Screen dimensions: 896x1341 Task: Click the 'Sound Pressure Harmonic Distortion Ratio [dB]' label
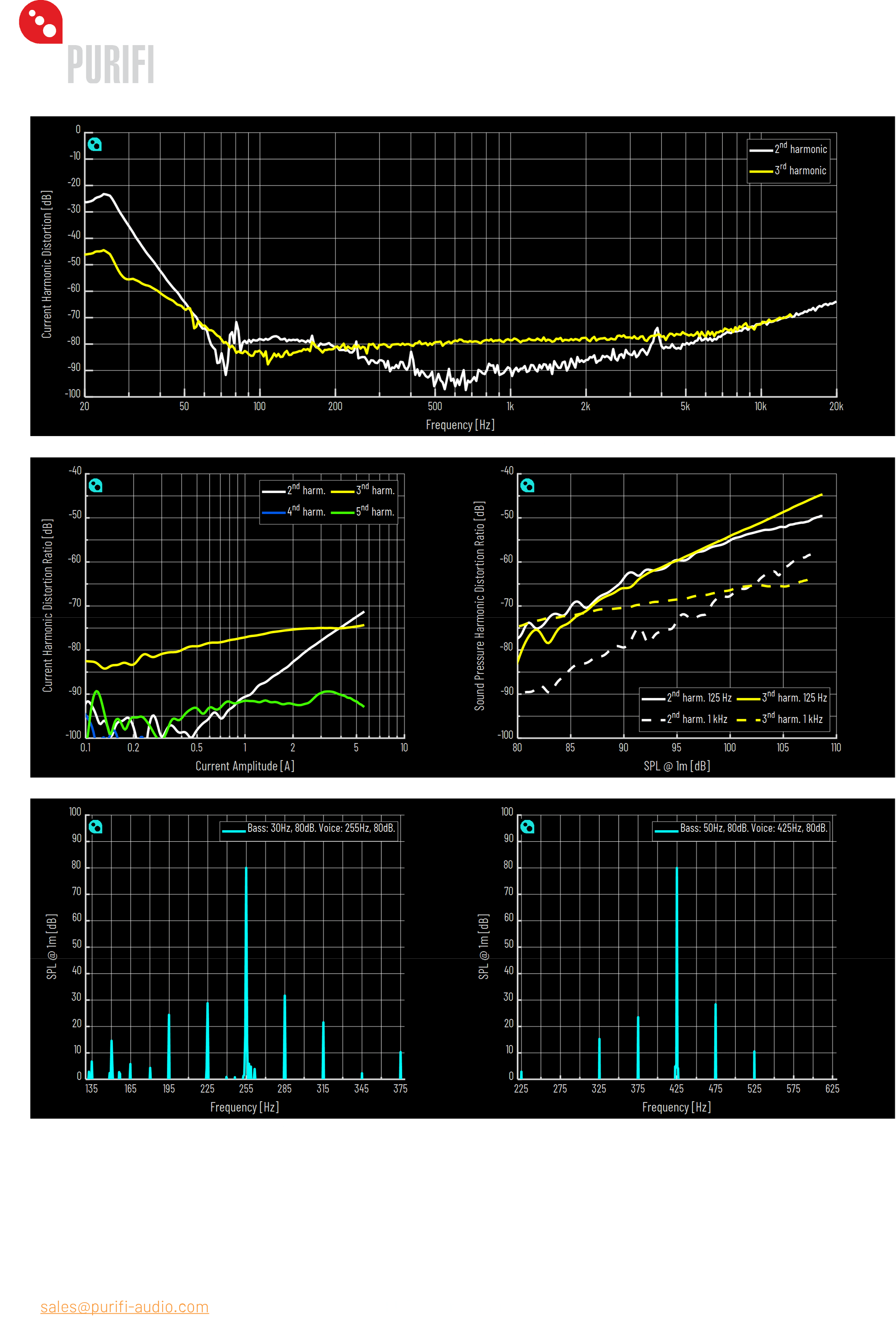[479, 606]
